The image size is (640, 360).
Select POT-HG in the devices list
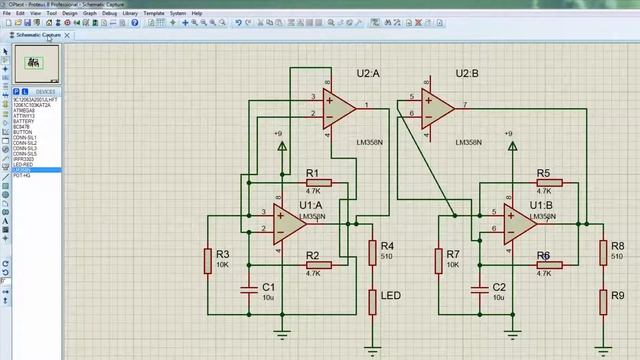coord(22,176)
